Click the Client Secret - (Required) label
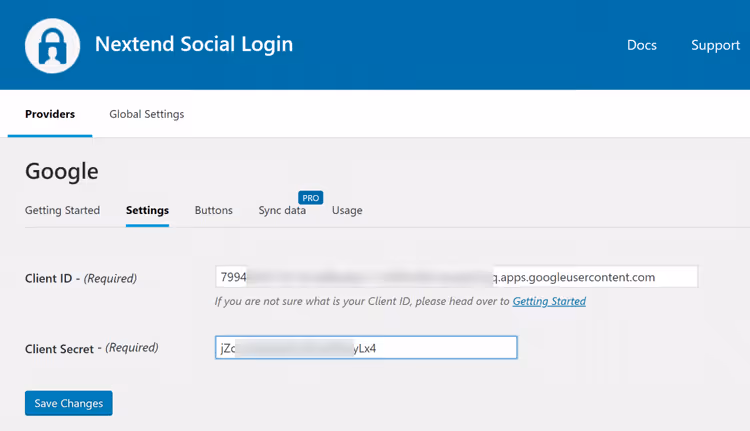The height and width of the screenshot is (431, 750). click(91, 348)
